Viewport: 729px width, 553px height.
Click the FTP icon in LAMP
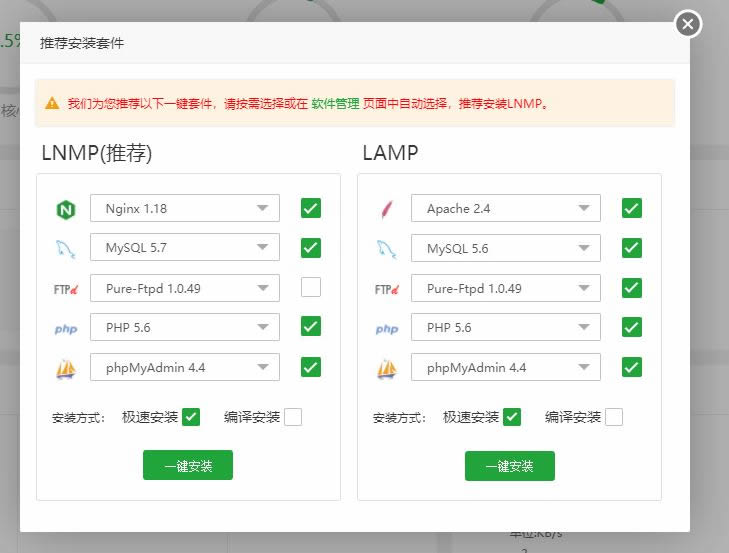click(387, 289)
